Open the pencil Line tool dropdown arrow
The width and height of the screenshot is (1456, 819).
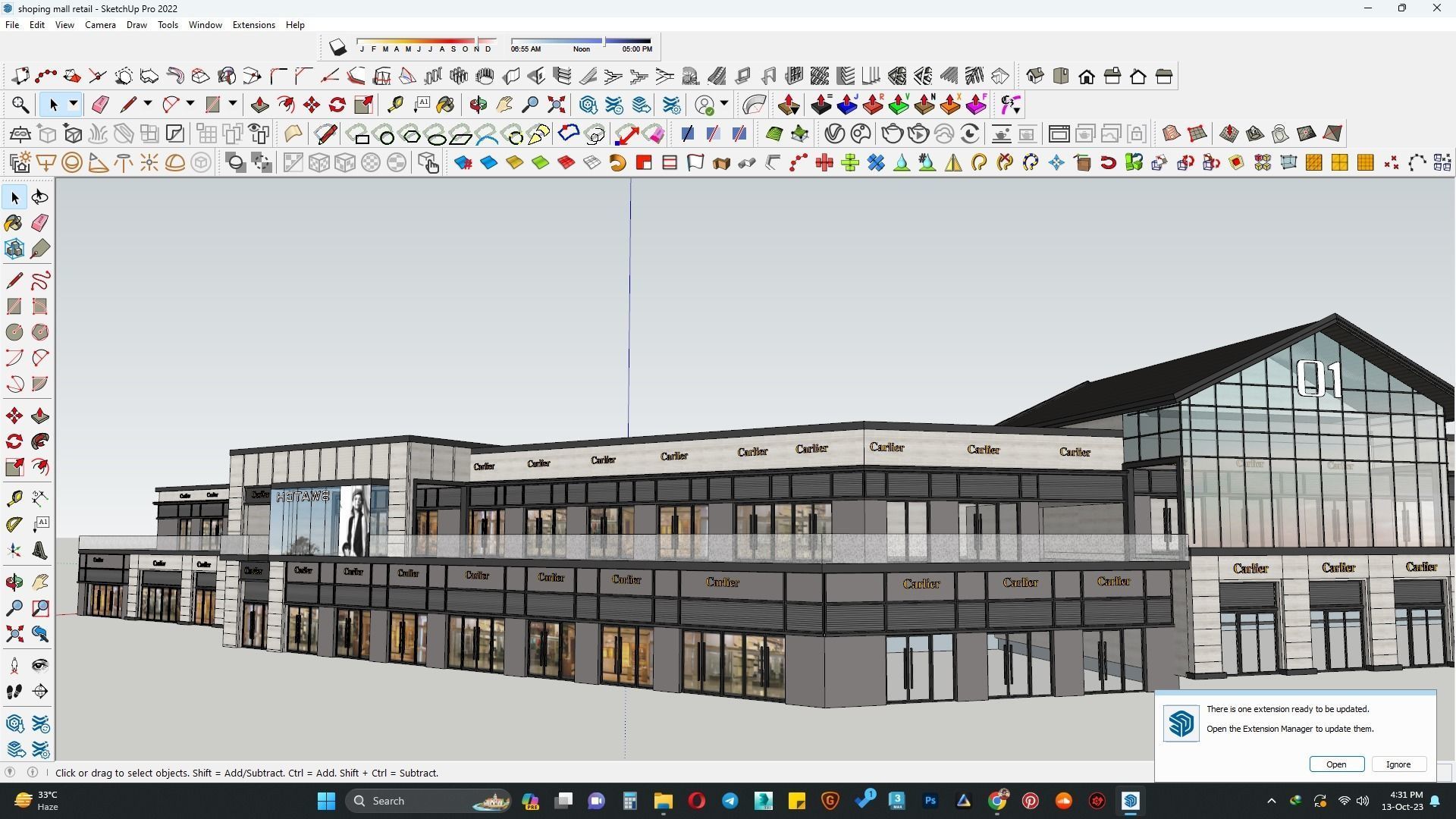(148, 104)
